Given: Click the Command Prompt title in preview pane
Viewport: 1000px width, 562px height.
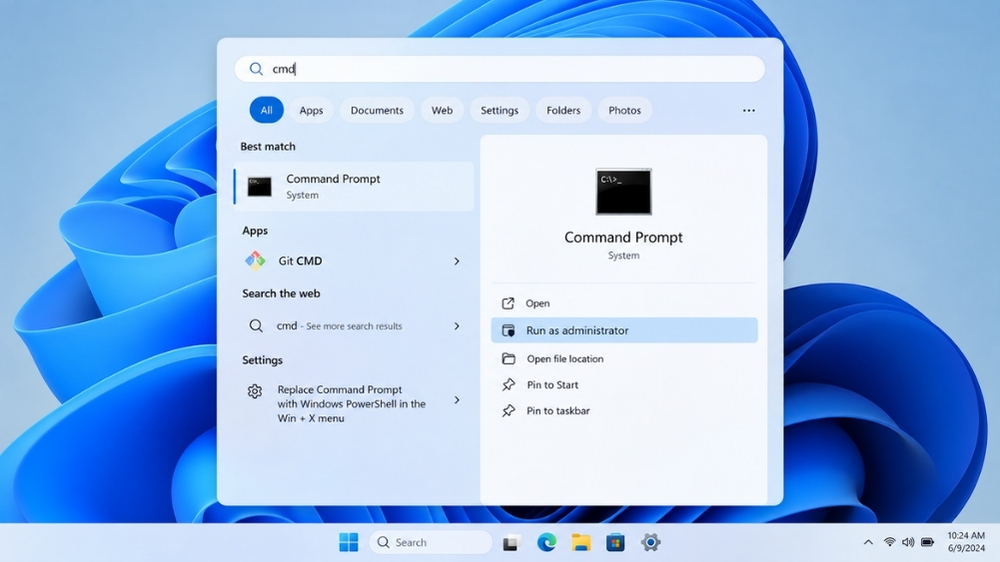Looking at the screenshot, I should 623,237.
